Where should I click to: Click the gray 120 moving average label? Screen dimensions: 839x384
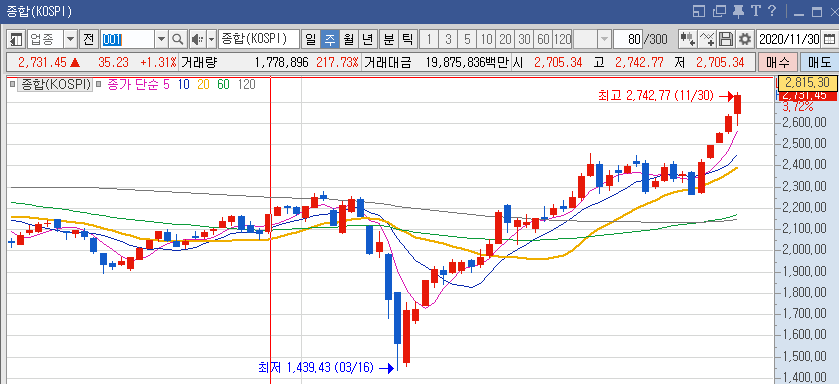[x=246, y=84]
